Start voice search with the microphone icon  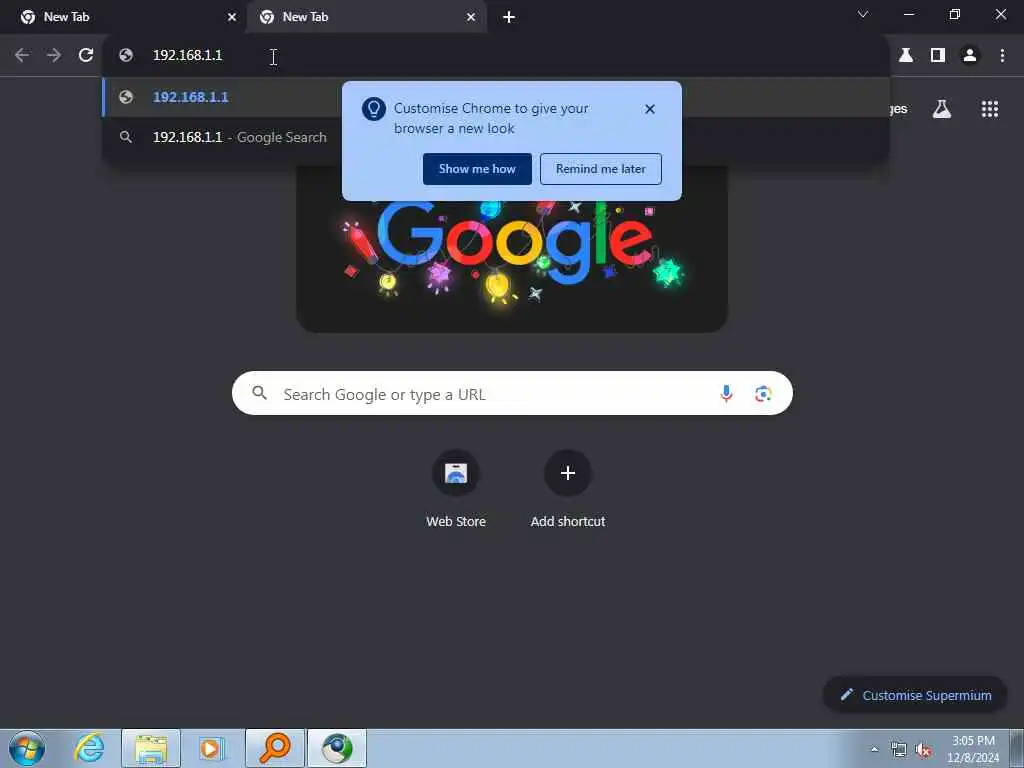pyautogui.click(x=726, y=393)
